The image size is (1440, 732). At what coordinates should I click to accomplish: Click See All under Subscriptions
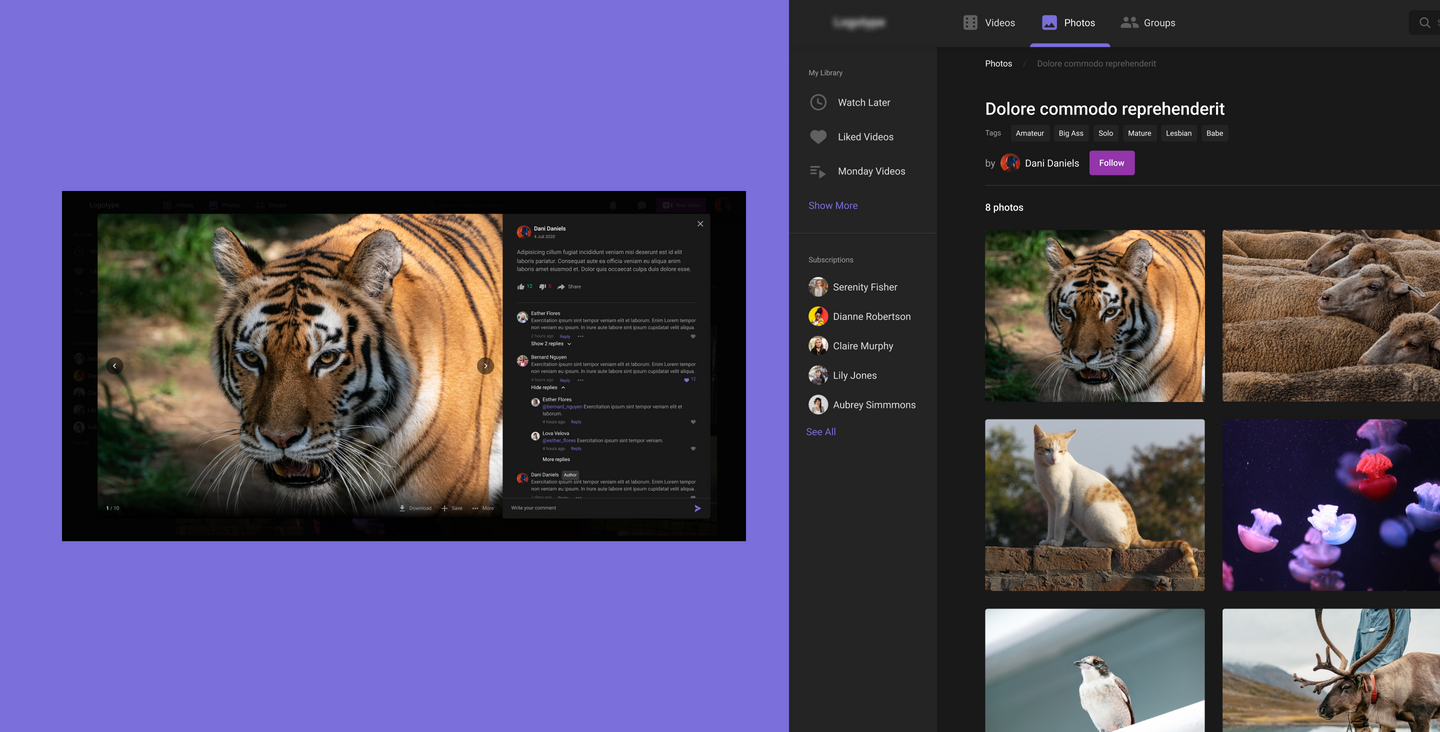click(x=821, y=432)
